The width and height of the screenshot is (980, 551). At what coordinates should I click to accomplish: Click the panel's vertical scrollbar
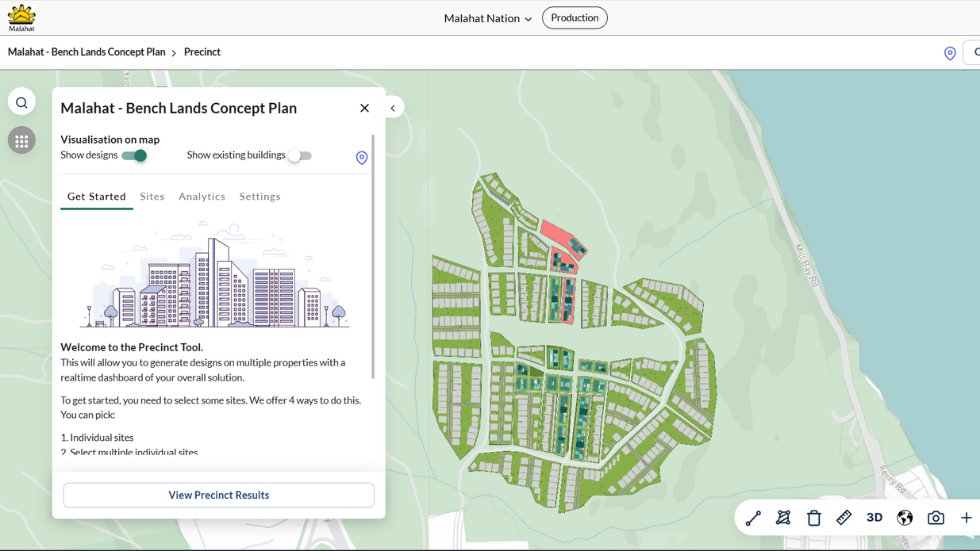(x=373, y=256)
